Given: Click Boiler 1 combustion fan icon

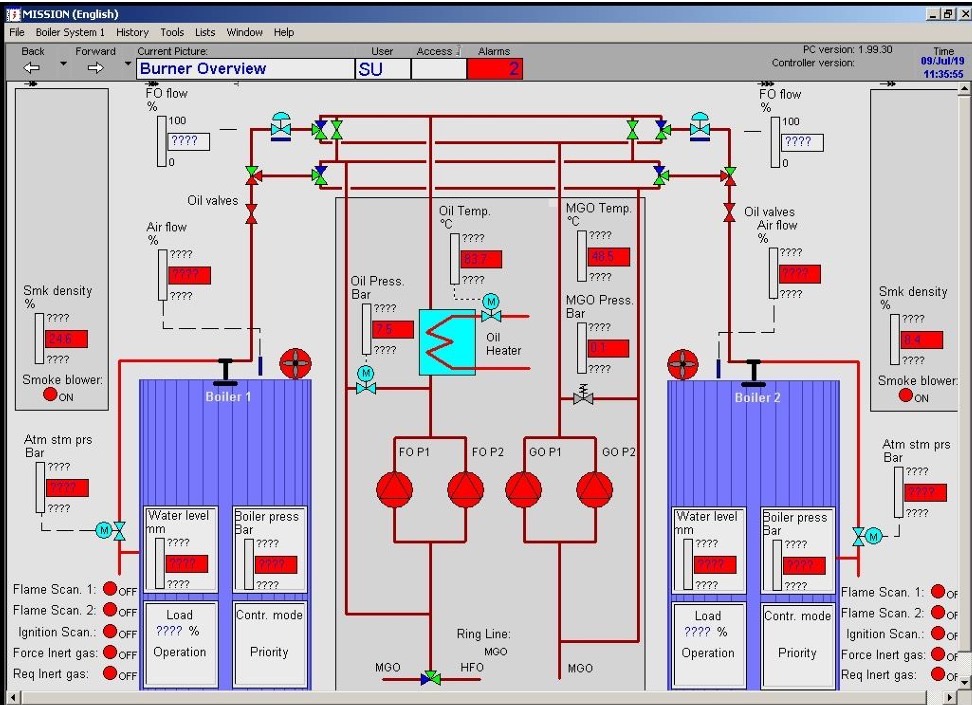Looking at the screenshot, I should [x=295, y=364].
